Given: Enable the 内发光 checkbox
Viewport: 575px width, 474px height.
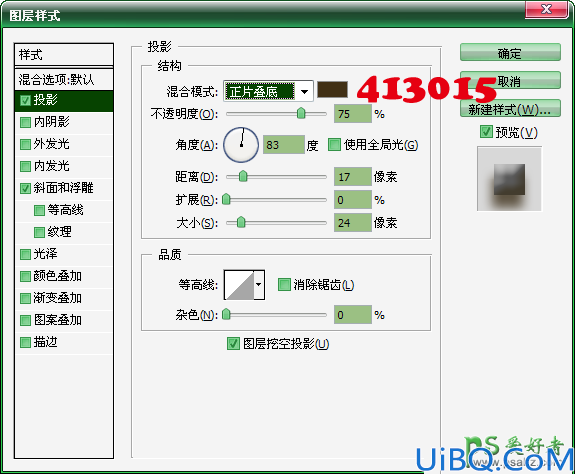Looking at the screenshot, I should click(x=25, y=166).
